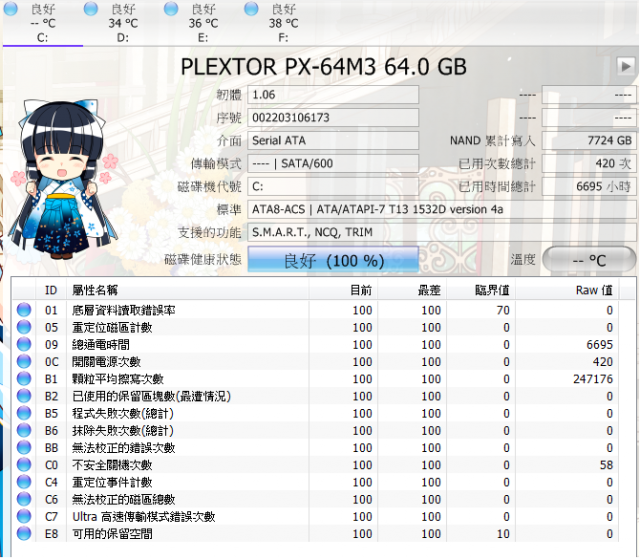Click the status icon of attribute 05
The image size is (640, 560).
(24, 327)
